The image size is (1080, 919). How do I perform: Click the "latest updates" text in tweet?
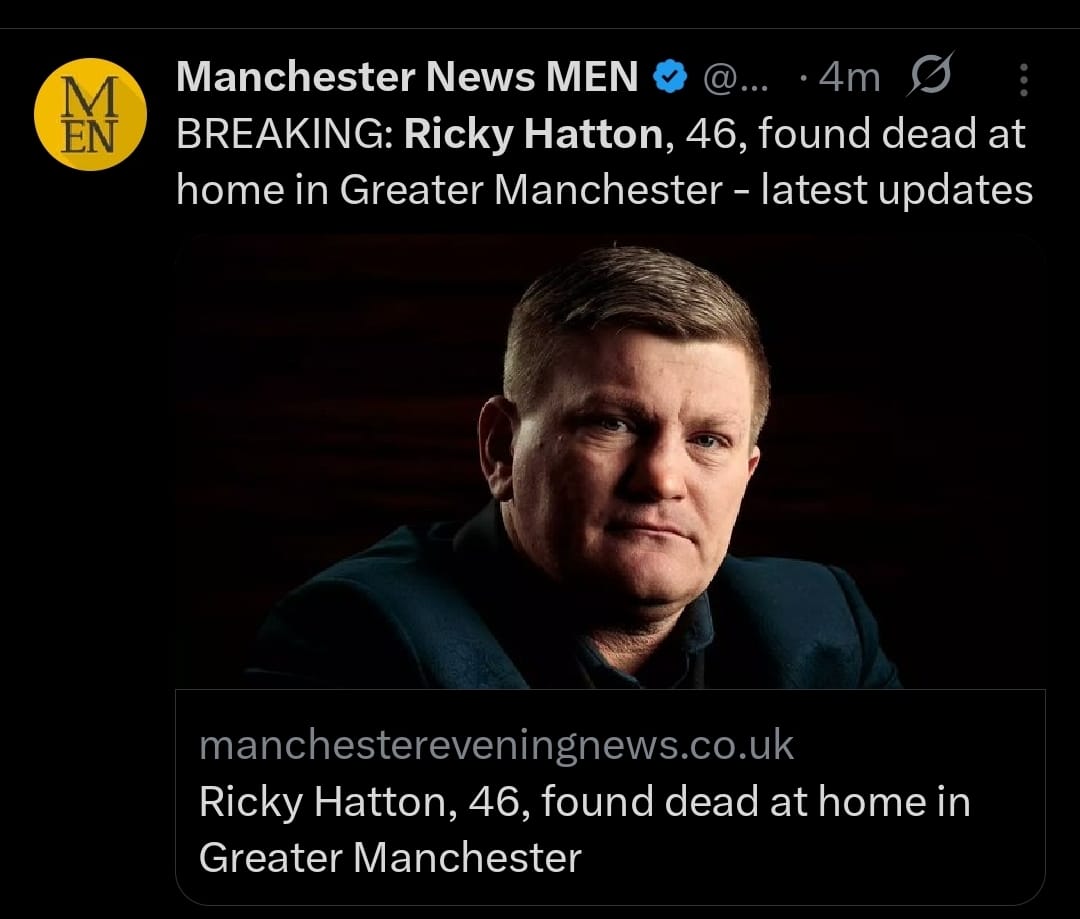[897, 189]
